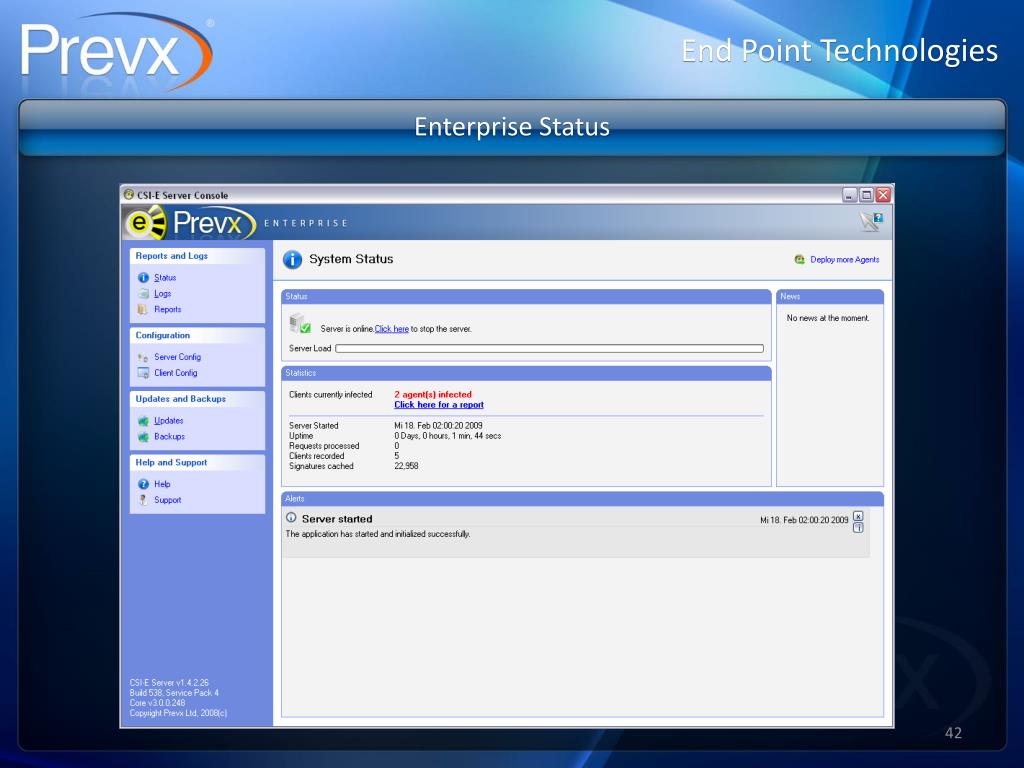Click the Prevx Enterprise logo
The width and height of the screenshot is (1024, 768).
click(x=189, y=223)
